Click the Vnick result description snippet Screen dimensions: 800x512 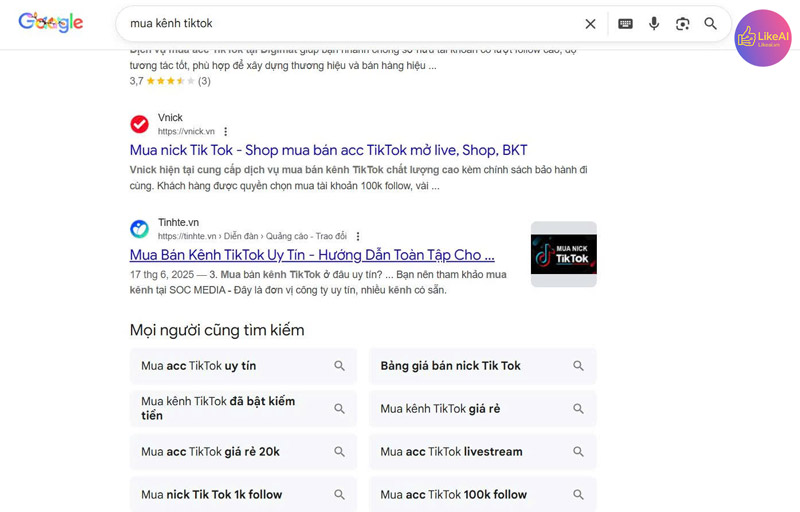tap(358, 177)
